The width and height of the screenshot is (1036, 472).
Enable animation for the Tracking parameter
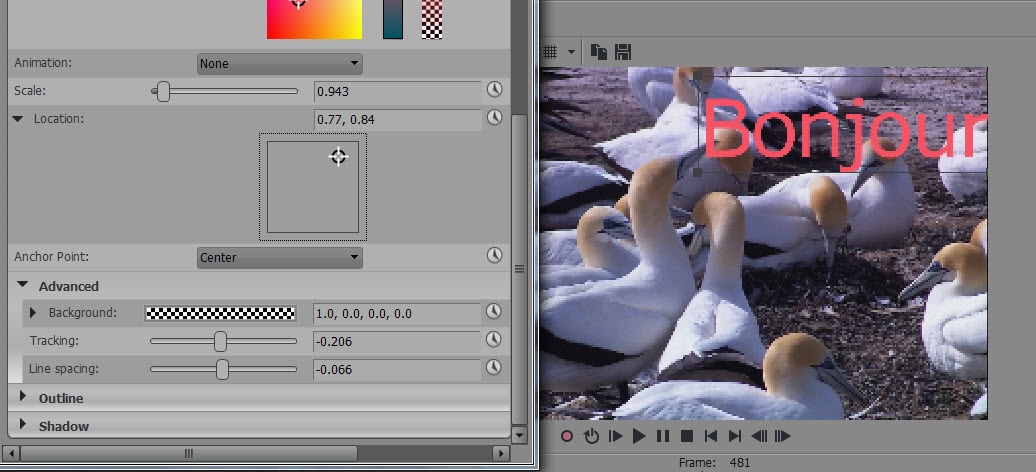pos(494,341)
